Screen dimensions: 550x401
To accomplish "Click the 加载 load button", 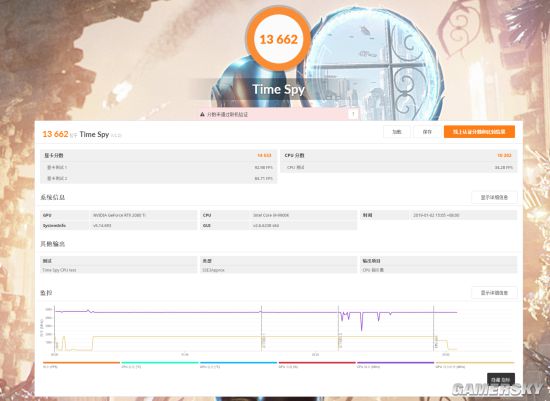I will tap(396, 132).
